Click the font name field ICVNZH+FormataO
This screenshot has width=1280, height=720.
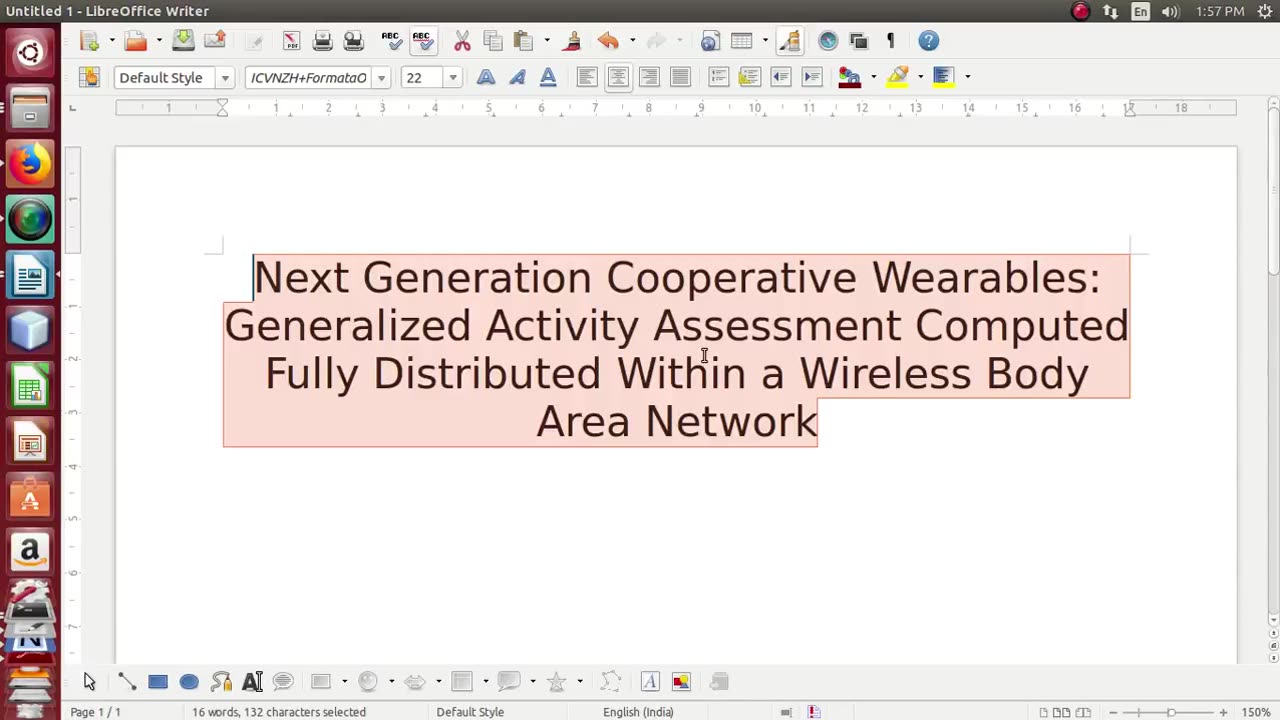pyautogui.click(x=308, y=78)
